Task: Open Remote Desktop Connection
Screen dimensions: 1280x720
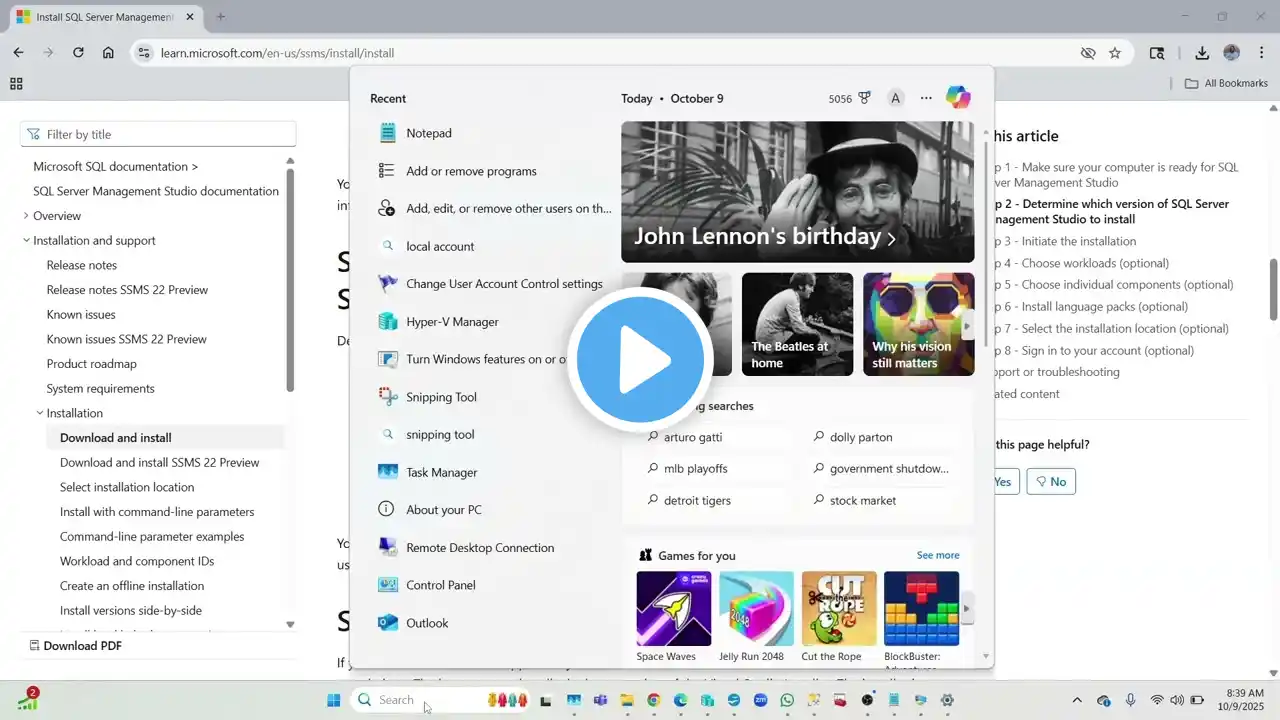Action: point(479,548)
